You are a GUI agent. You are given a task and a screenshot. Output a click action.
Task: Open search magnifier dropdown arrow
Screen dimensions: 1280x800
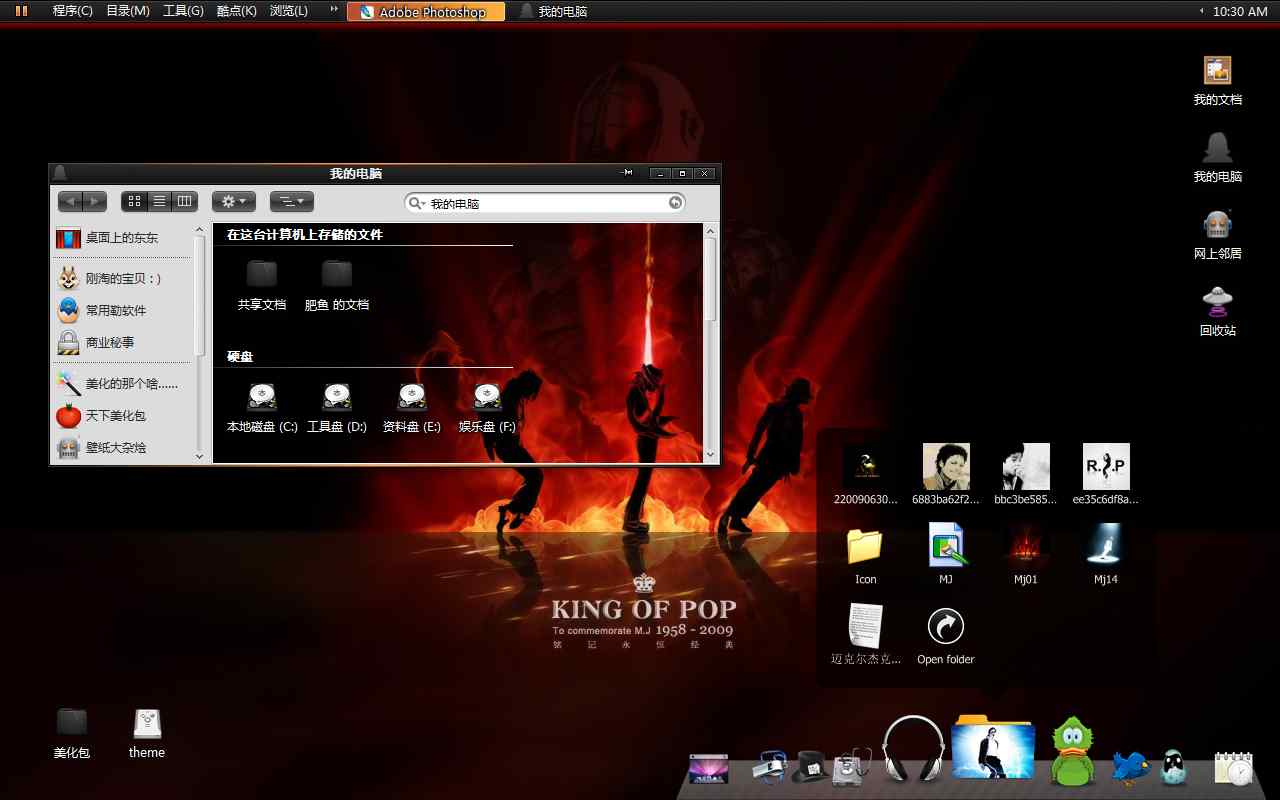click(x=417, y=203)
